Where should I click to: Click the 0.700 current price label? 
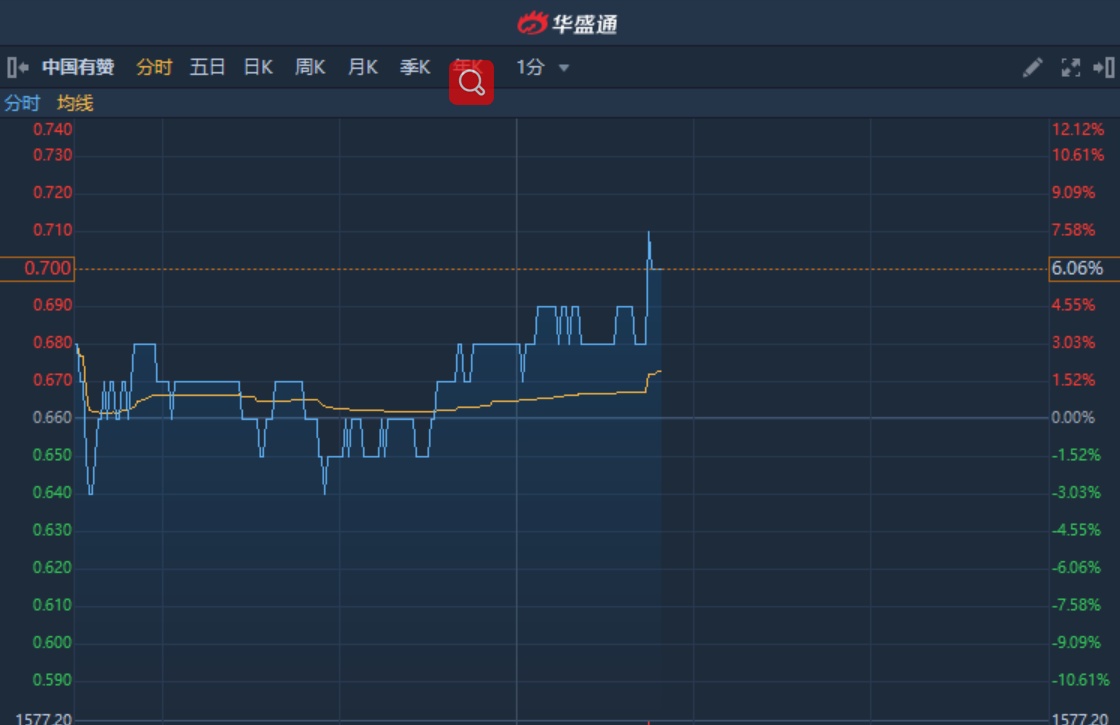(37, 269)
